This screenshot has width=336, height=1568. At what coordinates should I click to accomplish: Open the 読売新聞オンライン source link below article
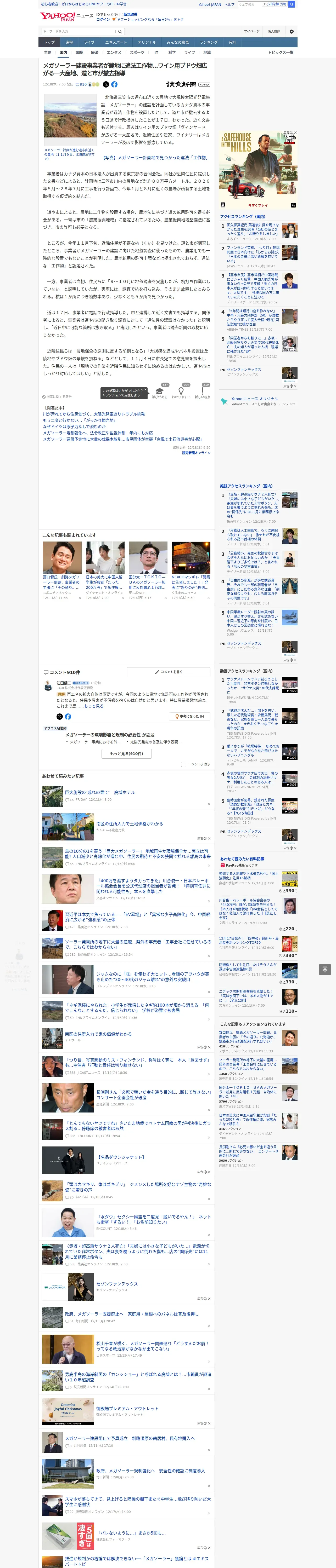coord(196,453)
